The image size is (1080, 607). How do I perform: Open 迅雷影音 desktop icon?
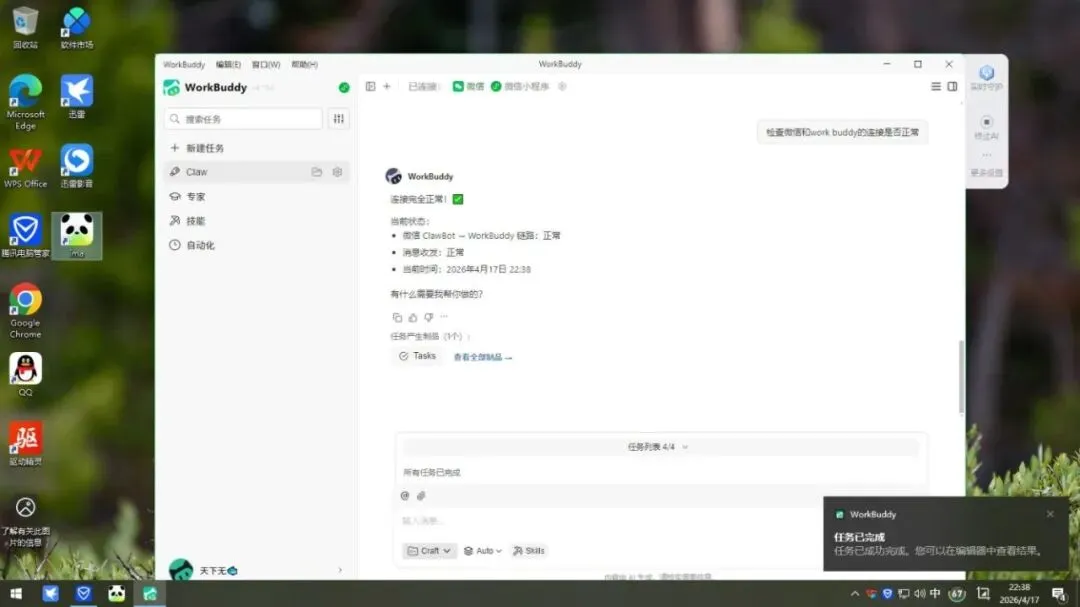[76, 166]
